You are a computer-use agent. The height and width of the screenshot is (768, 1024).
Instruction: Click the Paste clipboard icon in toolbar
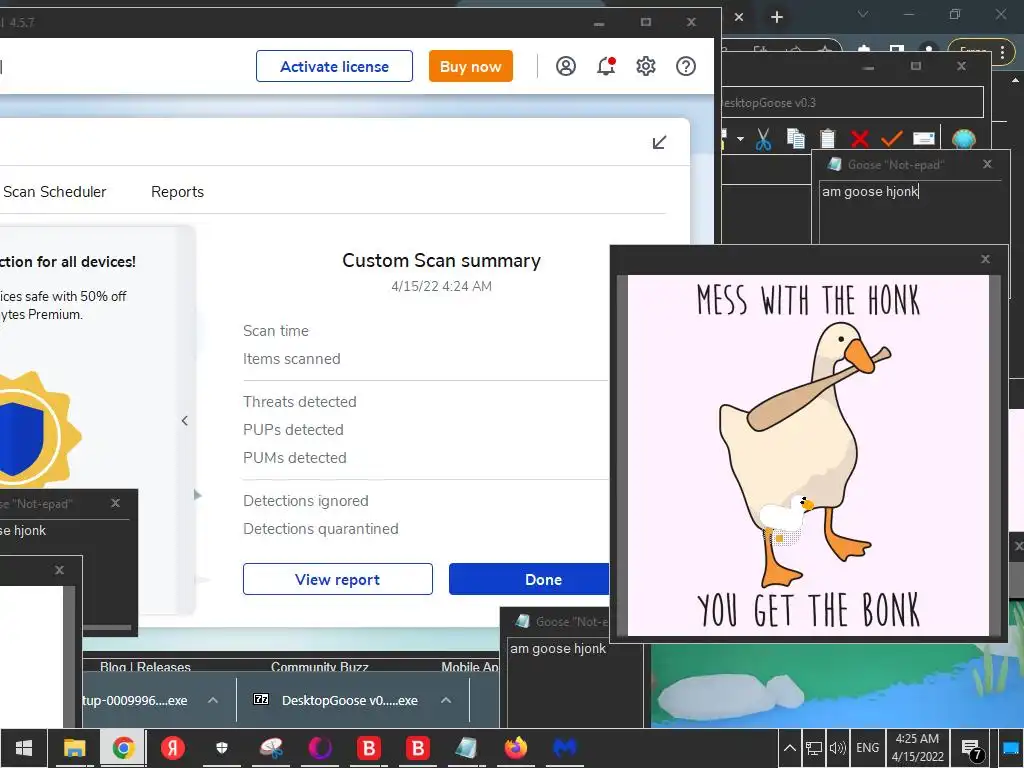coord(827,138)
